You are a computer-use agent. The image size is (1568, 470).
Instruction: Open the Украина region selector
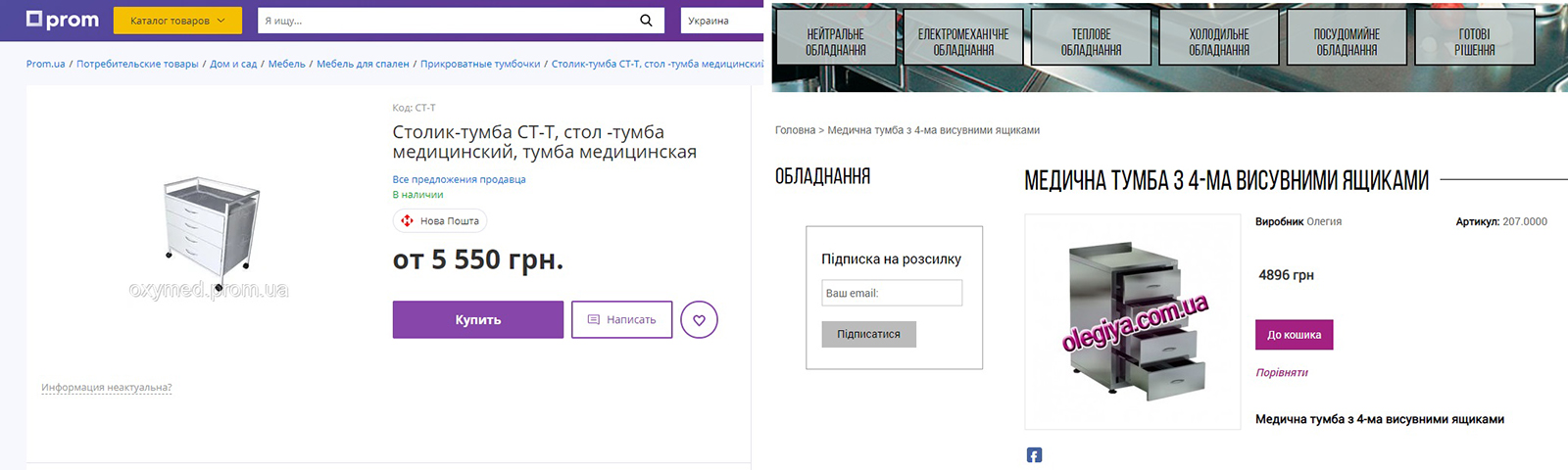[720, 21]
